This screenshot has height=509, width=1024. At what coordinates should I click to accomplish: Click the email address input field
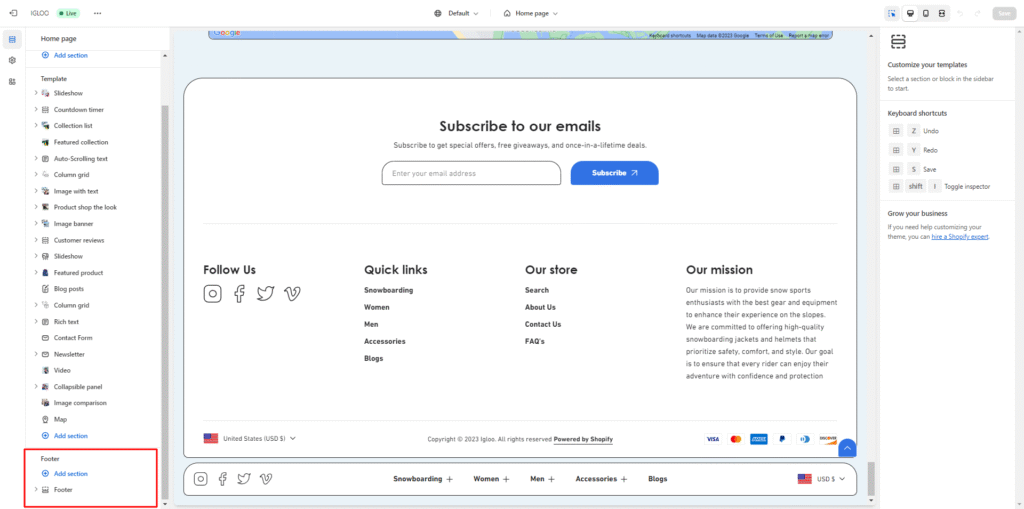click(471, 173)
